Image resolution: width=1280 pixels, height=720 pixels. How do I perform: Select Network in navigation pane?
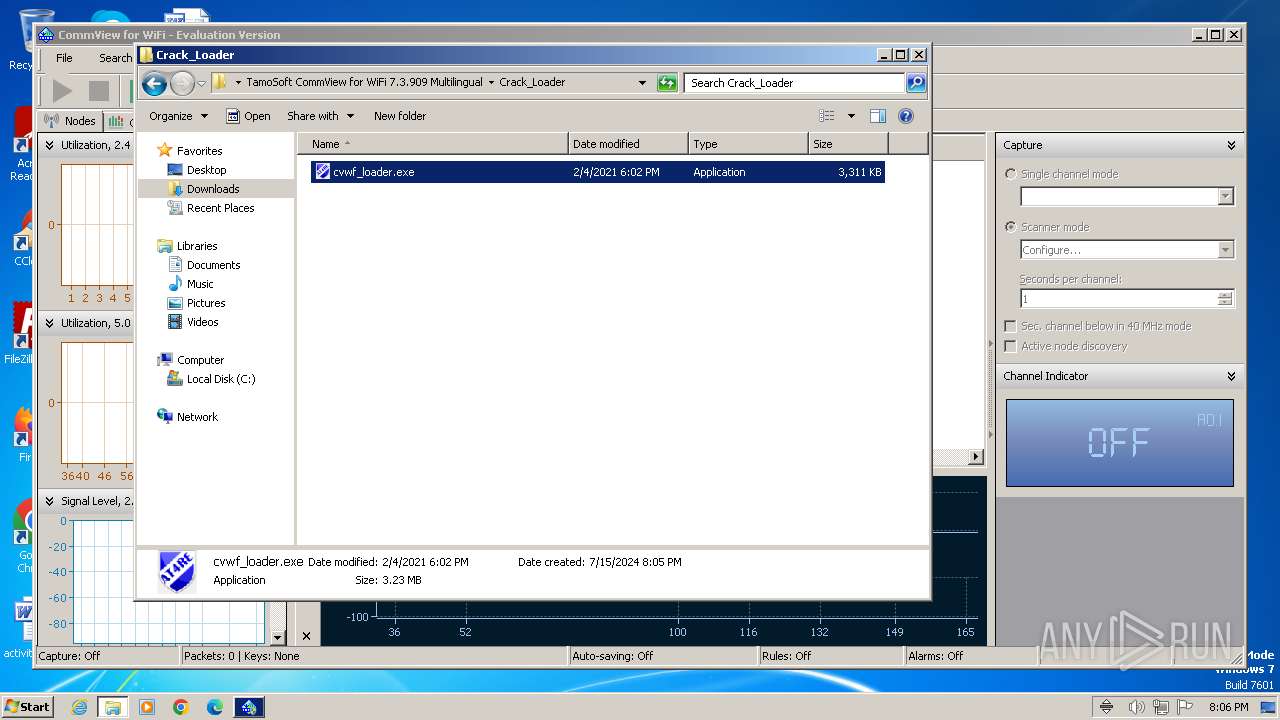(x=197, y=417)
